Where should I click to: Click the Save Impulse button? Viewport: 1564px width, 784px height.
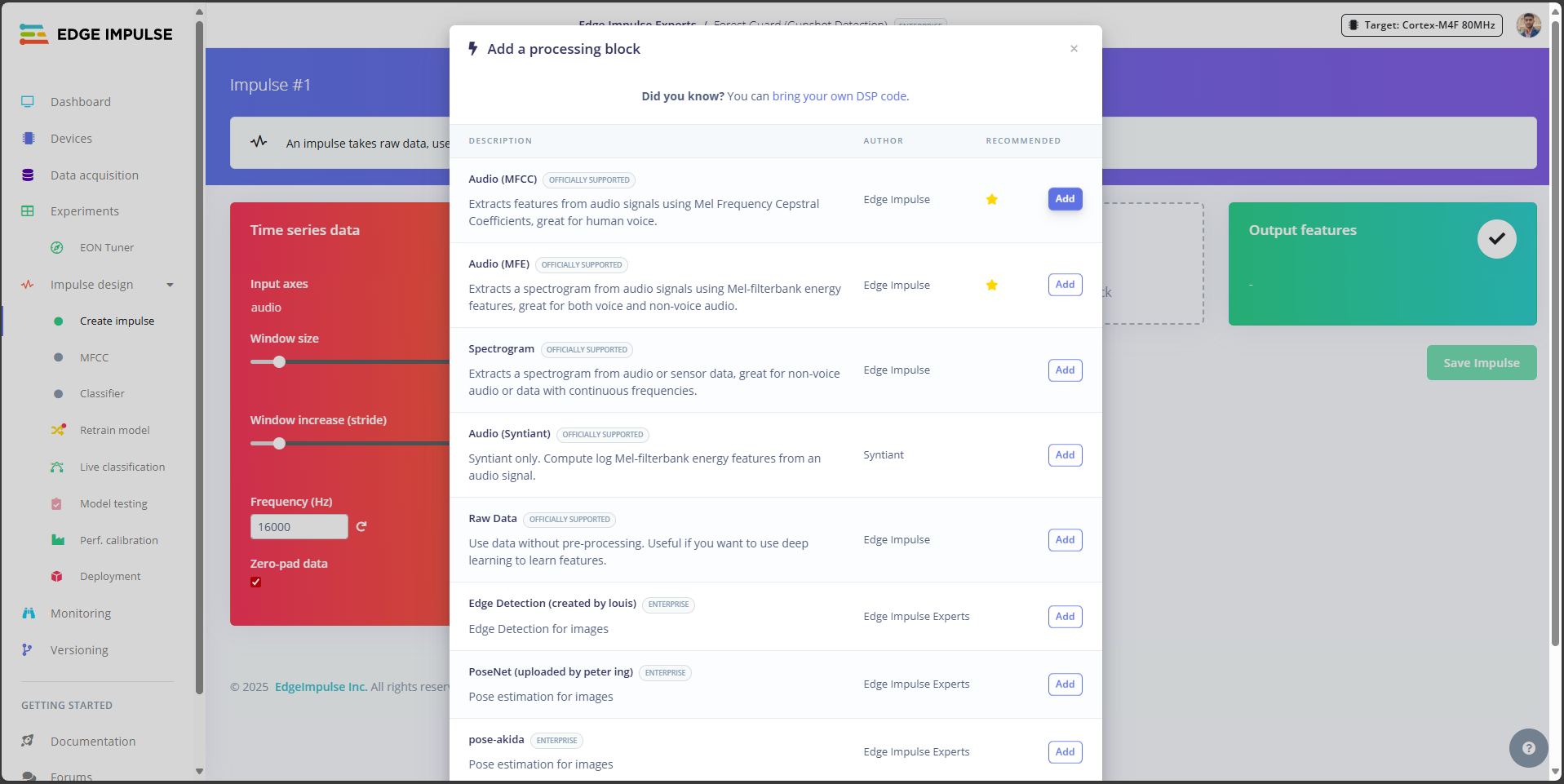point(1482,363)
